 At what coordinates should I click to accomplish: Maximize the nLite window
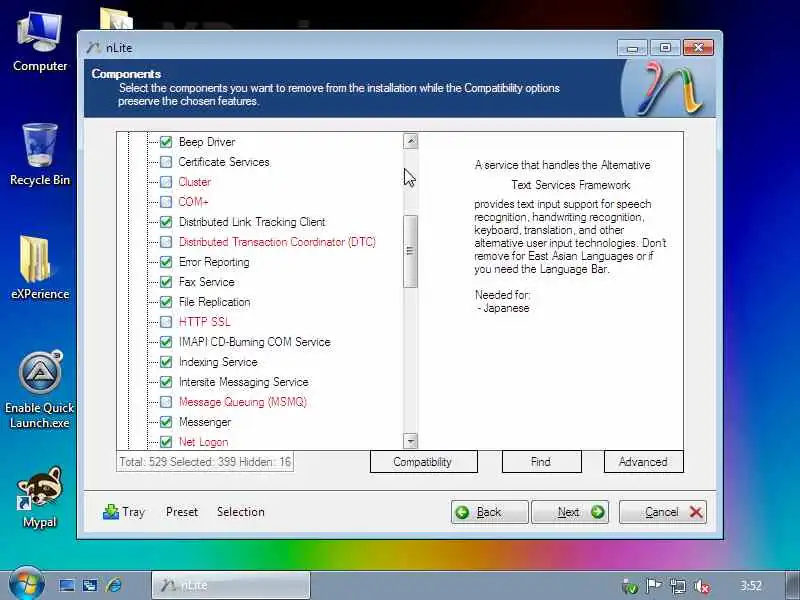665,47
